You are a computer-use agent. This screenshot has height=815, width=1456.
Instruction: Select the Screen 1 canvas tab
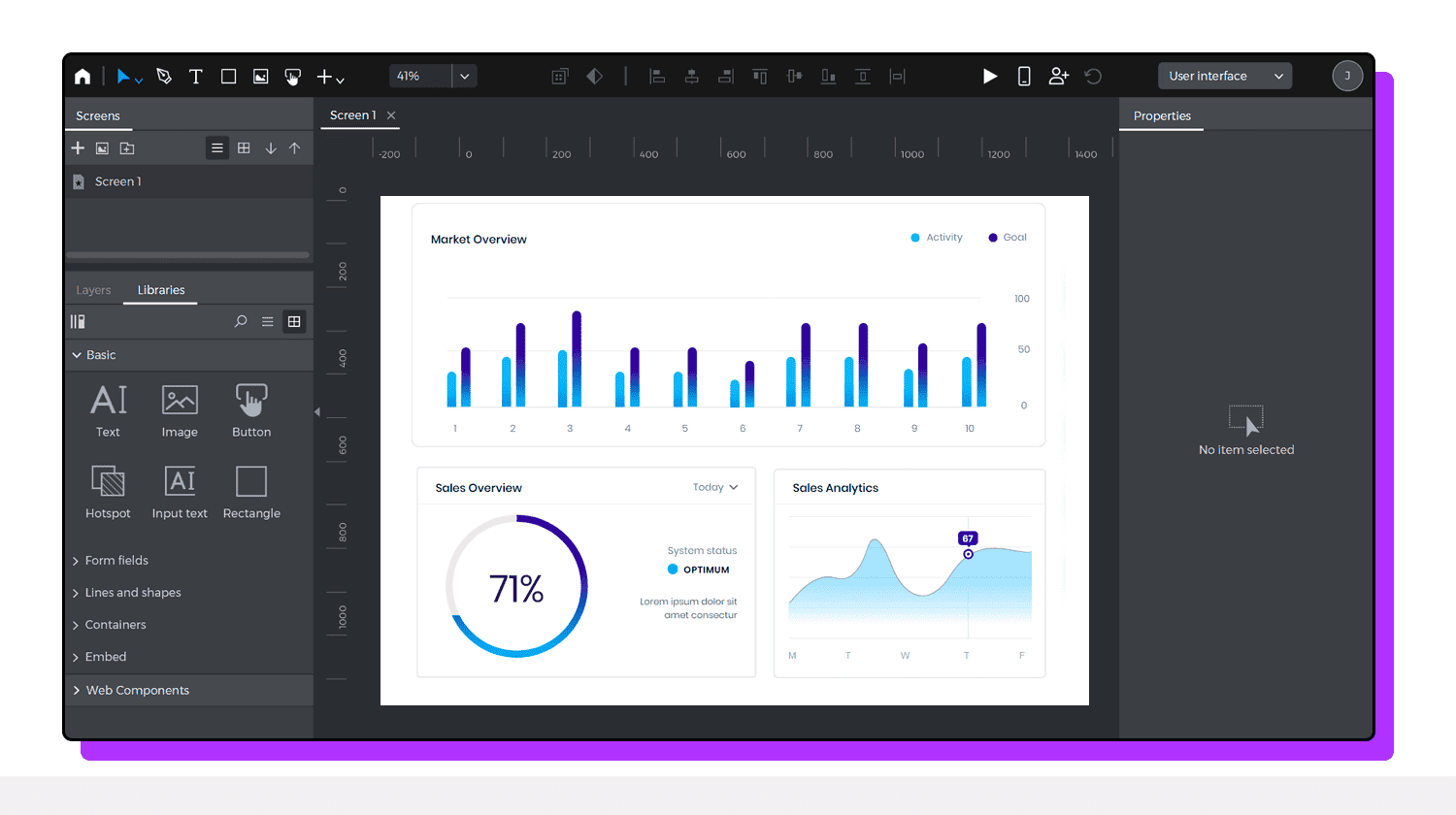pyautogui.click(x=352, y=114)
